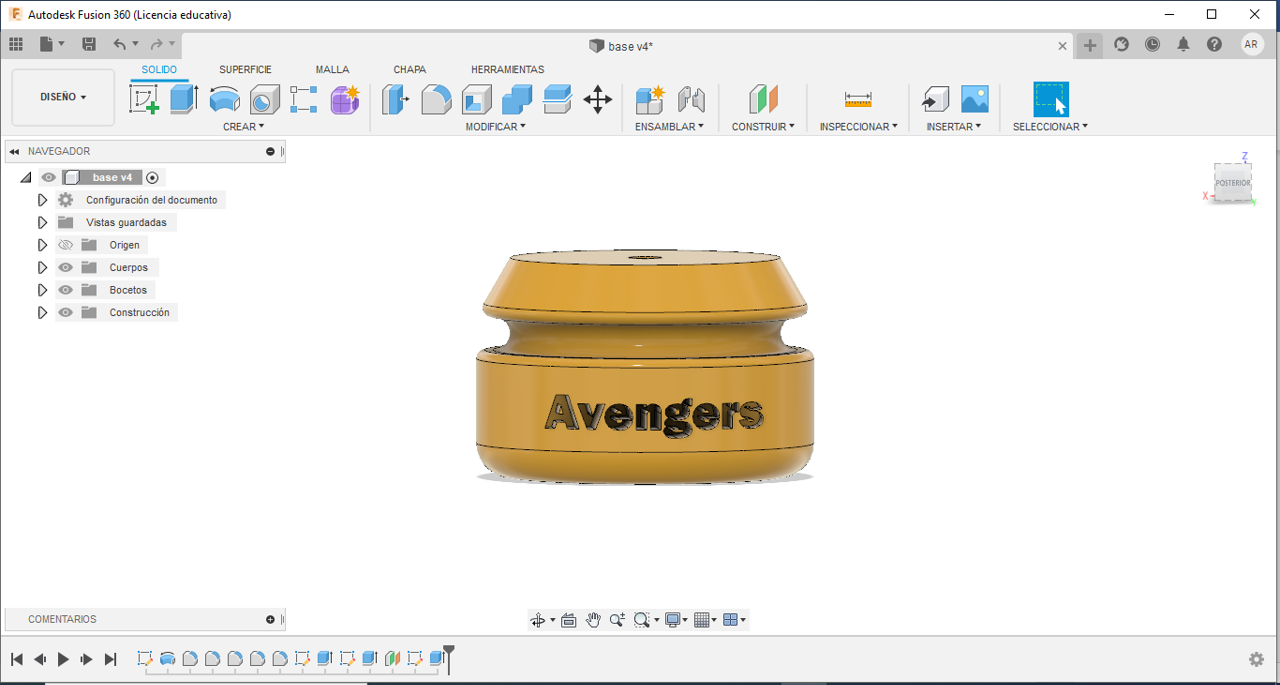Expand the Cuerpos node

click(x=42, y=268)
